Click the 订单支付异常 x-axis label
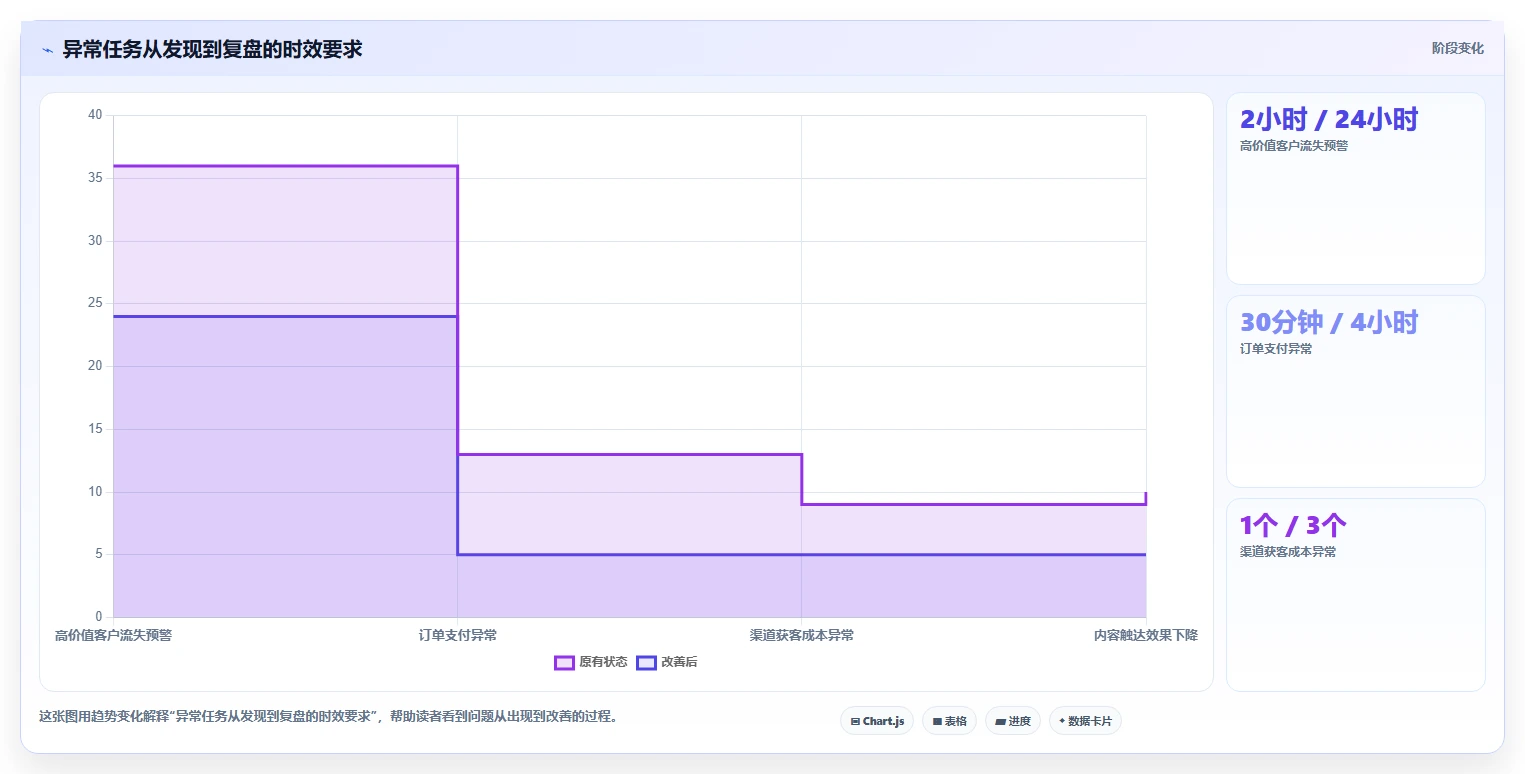 [x=458, y=635]
